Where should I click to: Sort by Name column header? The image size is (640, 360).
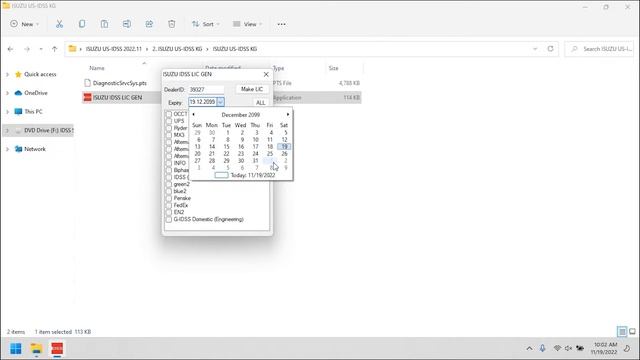pyautogui.click(x=97, y=68)
